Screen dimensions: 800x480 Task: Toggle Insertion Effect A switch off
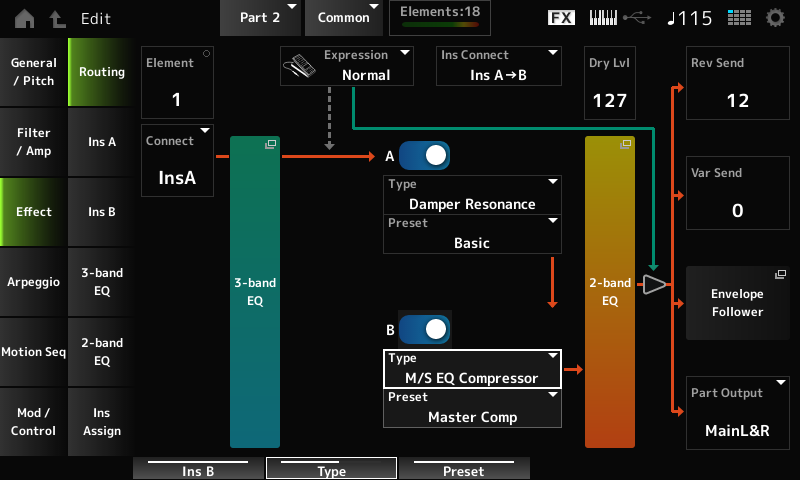tap(423, 156)
